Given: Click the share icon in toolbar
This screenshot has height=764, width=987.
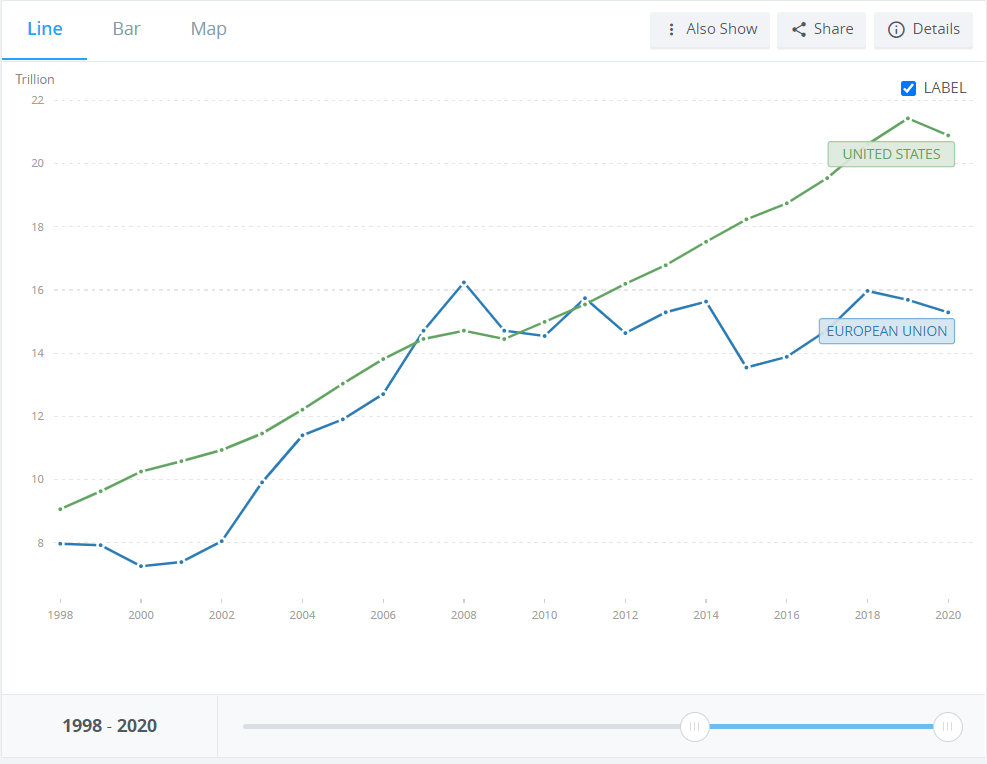Looking at the screenshot, I should pos(799,30).
